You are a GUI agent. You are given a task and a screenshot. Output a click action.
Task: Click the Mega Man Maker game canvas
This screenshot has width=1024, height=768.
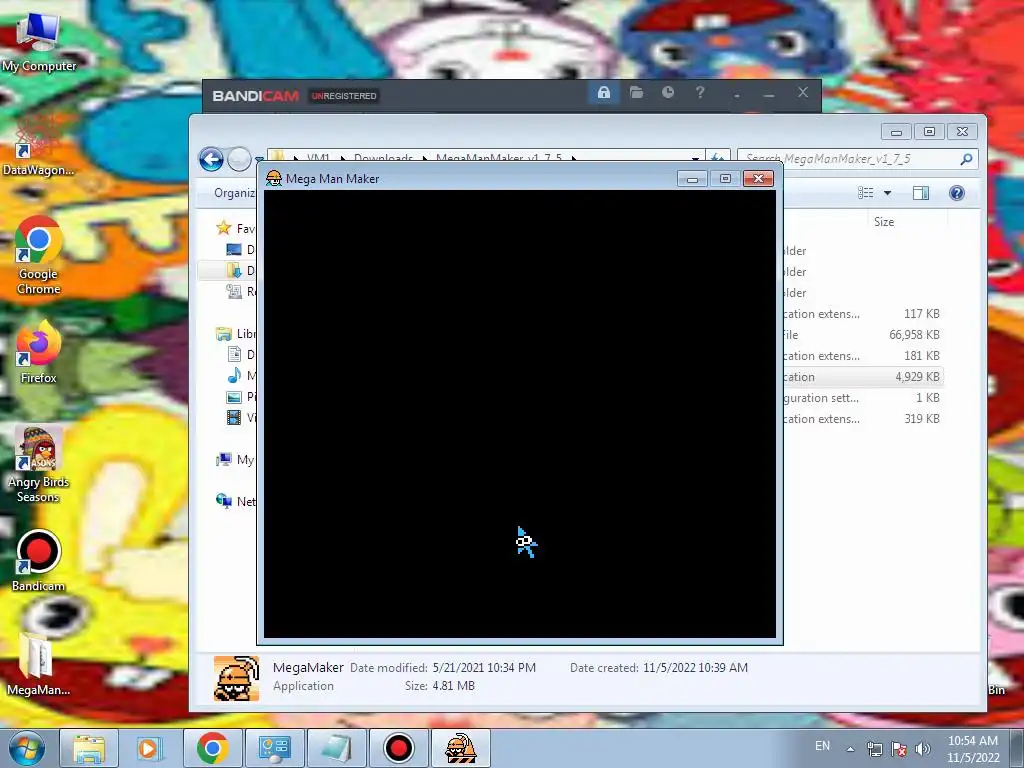520,414
